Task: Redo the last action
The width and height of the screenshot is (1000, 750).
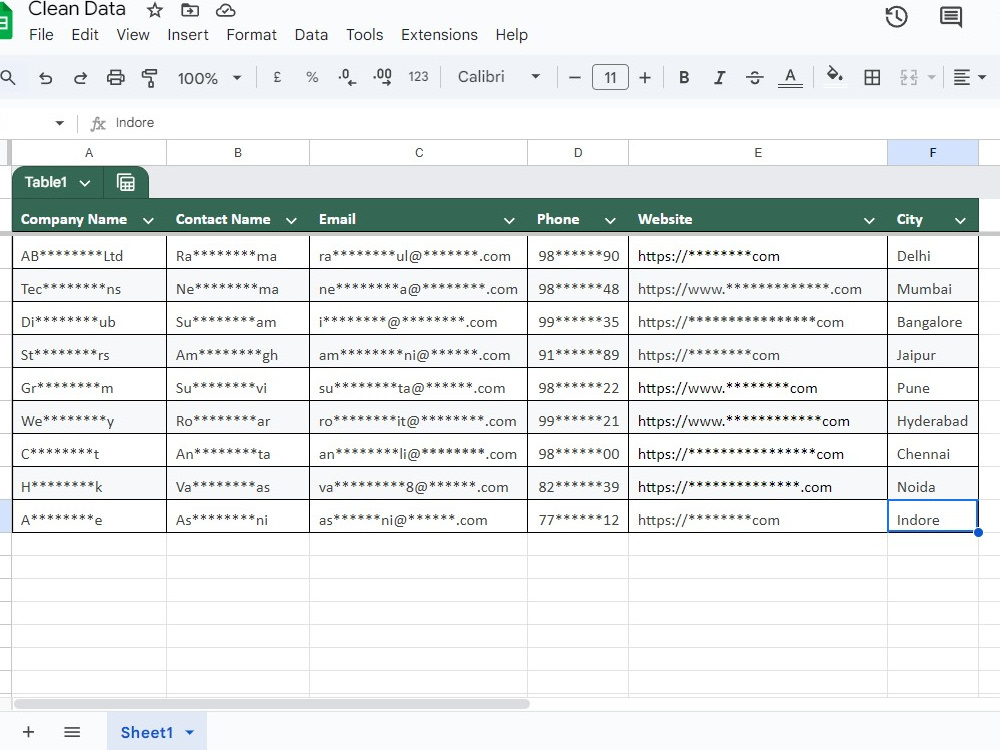Action: coord(80,78)
